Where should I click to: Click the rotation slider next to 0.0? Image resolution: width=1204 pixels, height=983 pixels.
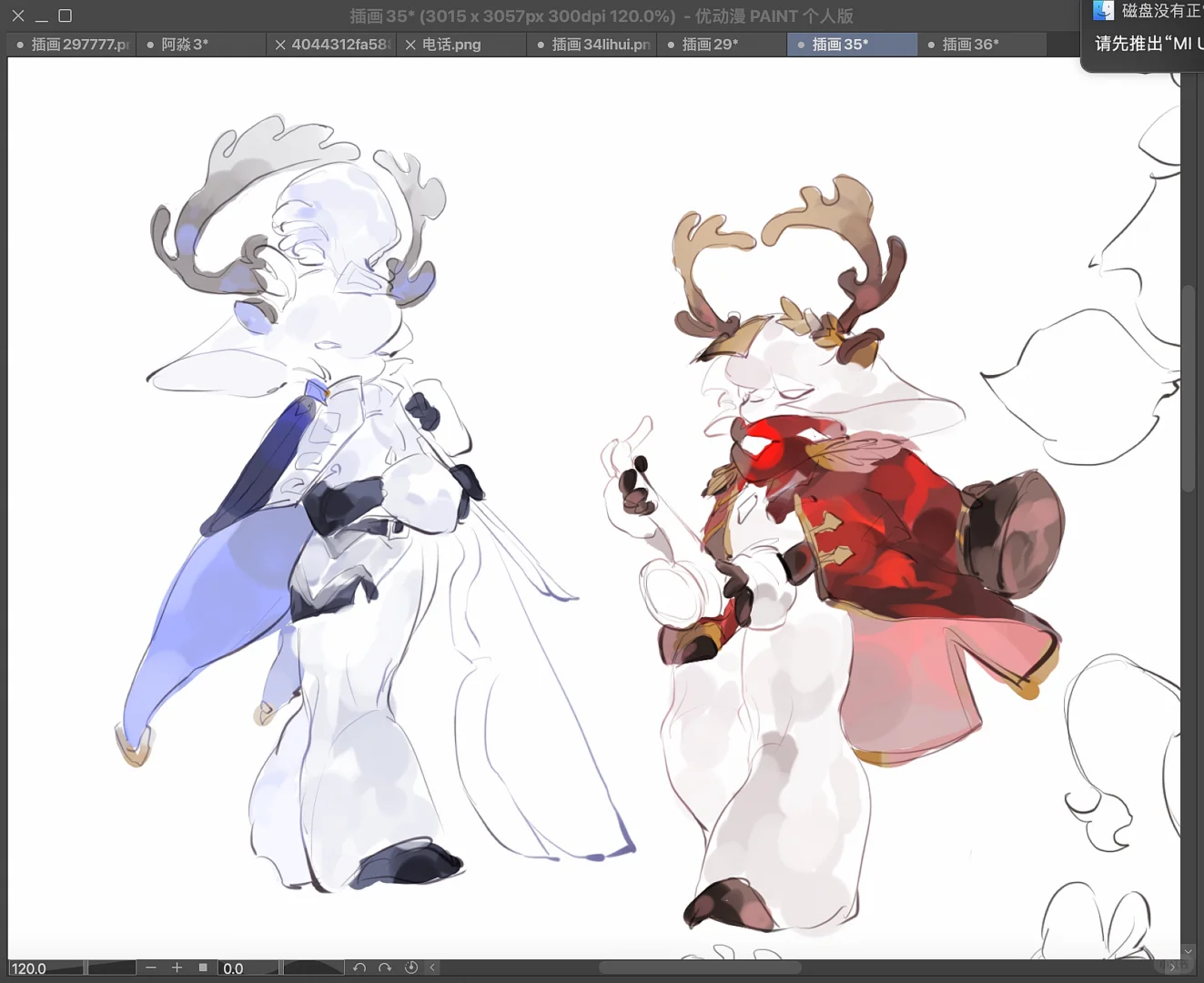click(x=312, y=968)
